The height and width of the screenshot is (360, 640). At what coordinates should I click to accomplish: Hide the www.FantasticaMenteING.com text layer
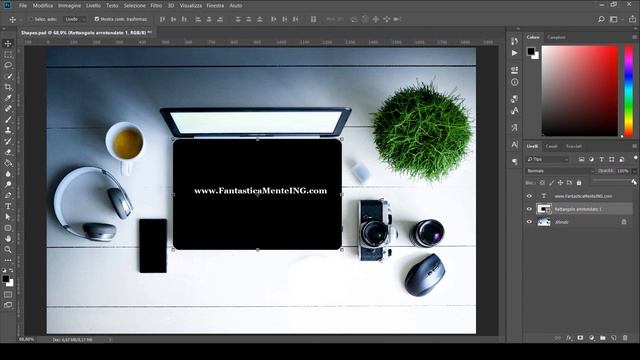[x=529, y=196]
